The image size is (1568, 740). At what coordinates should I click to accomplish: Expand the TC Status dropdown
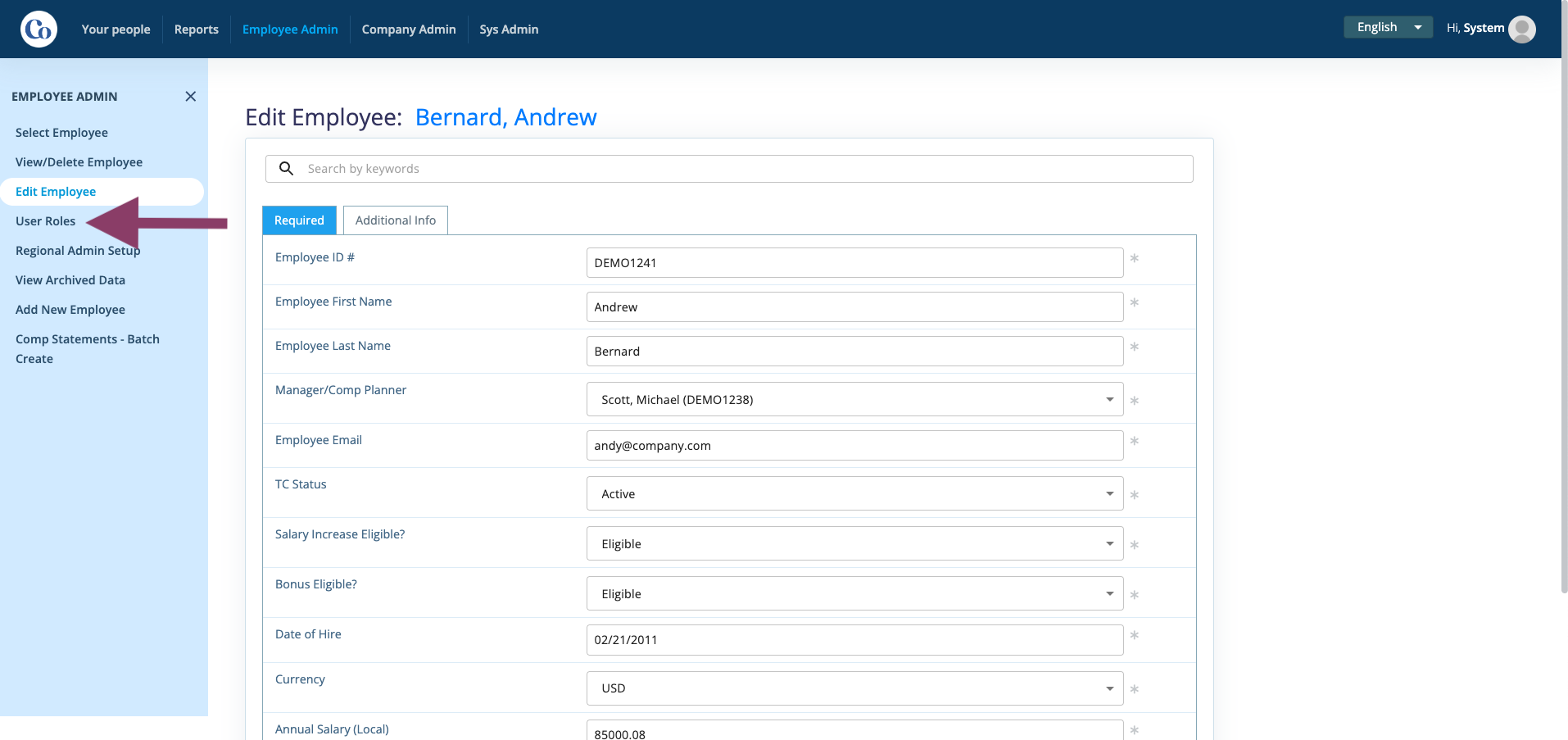click(x=854, y=493)
